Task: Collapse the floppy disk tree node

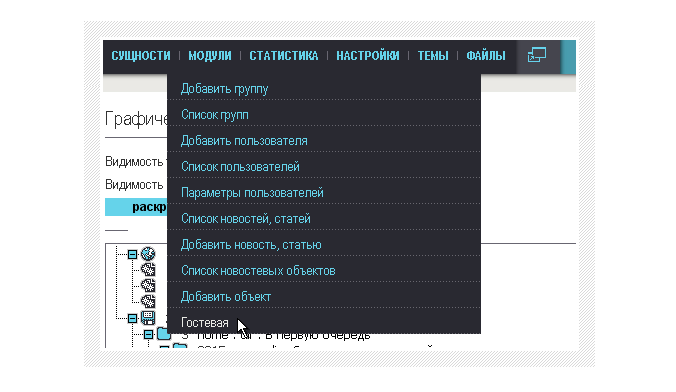Action: (132, 319)
